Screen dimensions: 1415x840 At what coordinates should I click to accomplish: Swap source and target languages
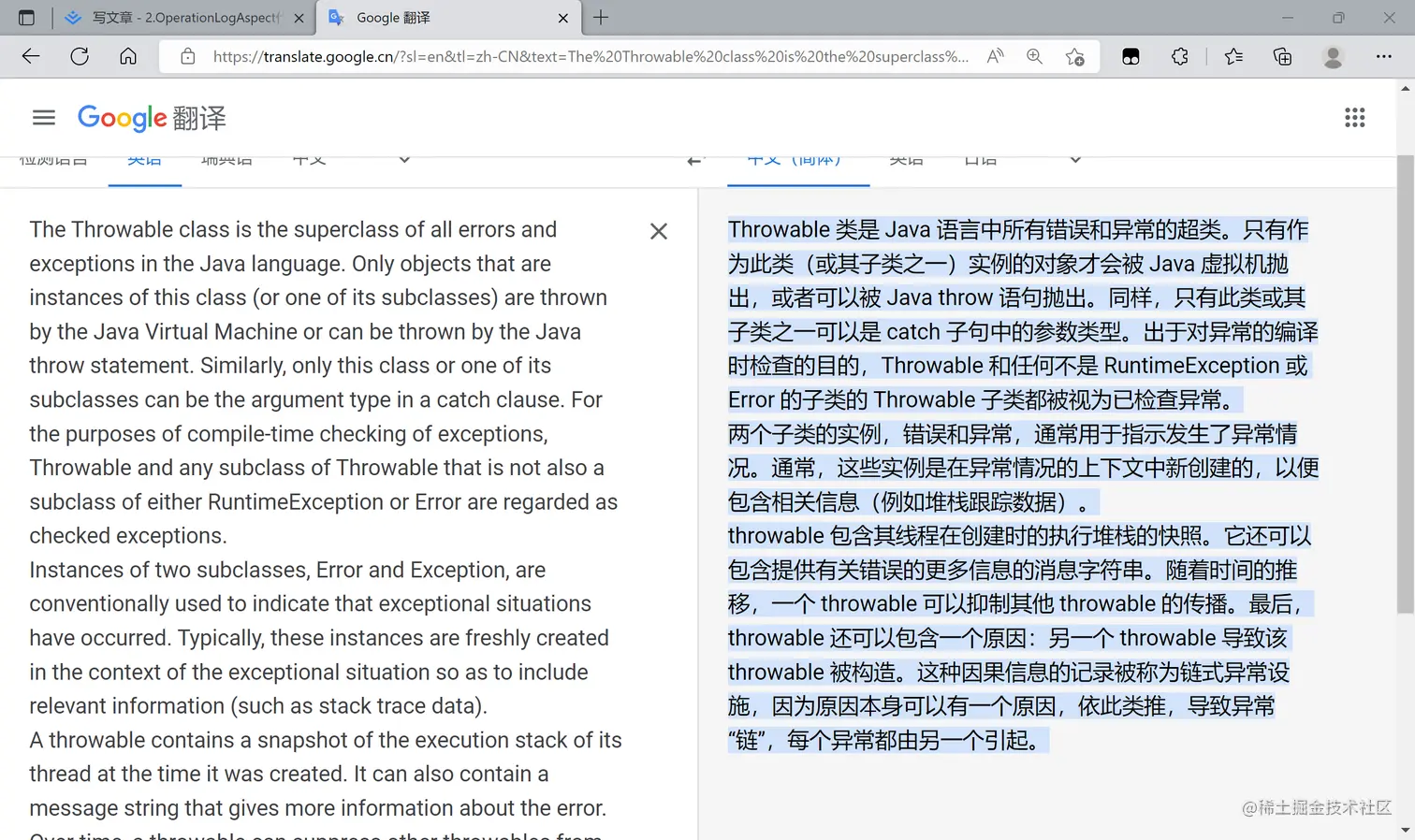coord(694,161)
